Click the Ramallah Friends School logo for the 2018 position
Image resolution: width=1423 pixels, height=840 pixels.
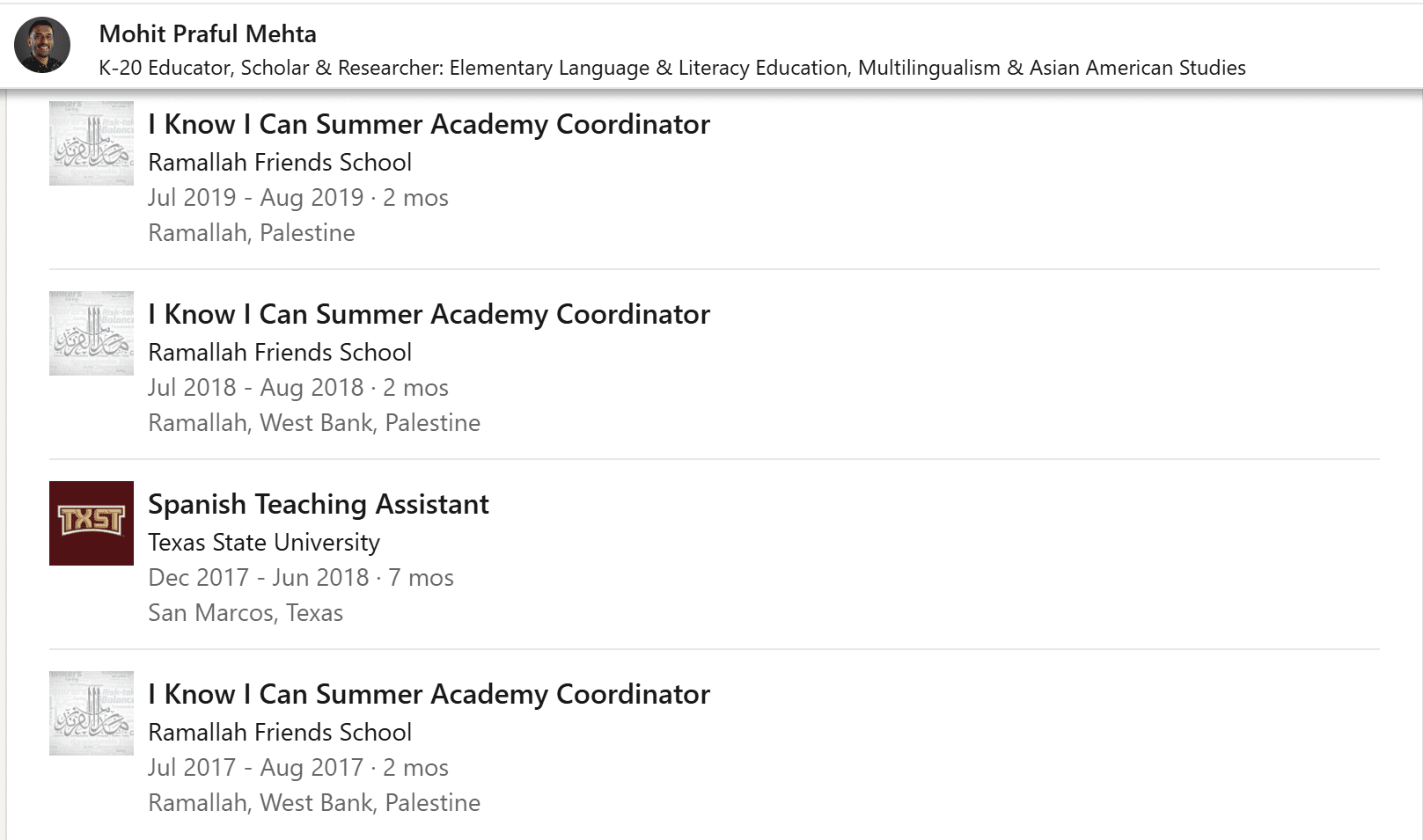92,333
